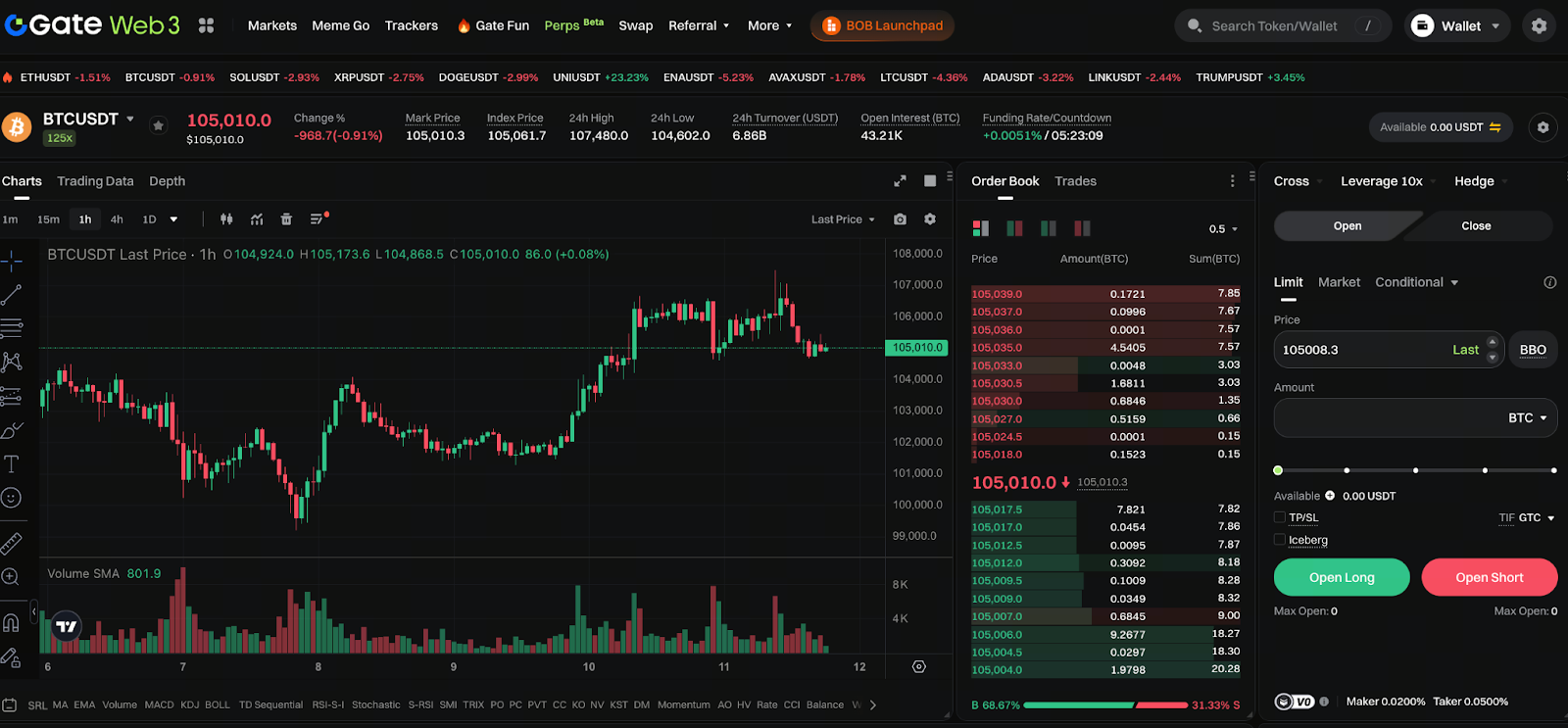The width and height of the screenshot is (1568, 728).
Task: Open the apps grid next to the logo
Action: point(206,25)
